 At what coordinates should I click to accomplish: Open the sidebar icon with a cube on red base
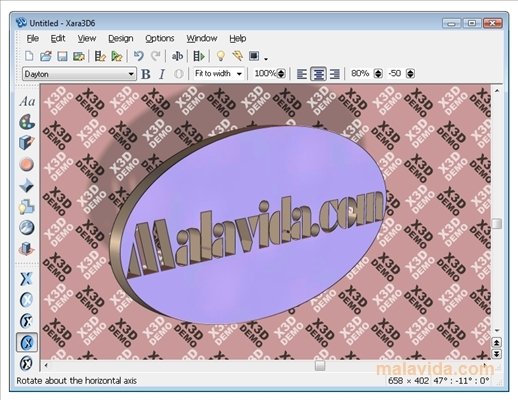click(x=27, y=249)
